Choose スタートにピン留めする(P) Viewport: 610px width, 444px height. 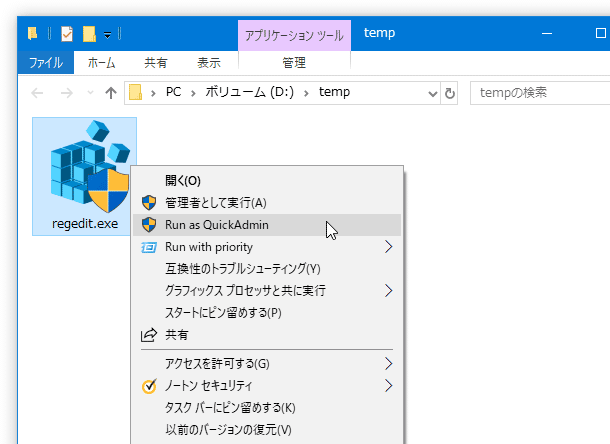[x=267, y=313]
